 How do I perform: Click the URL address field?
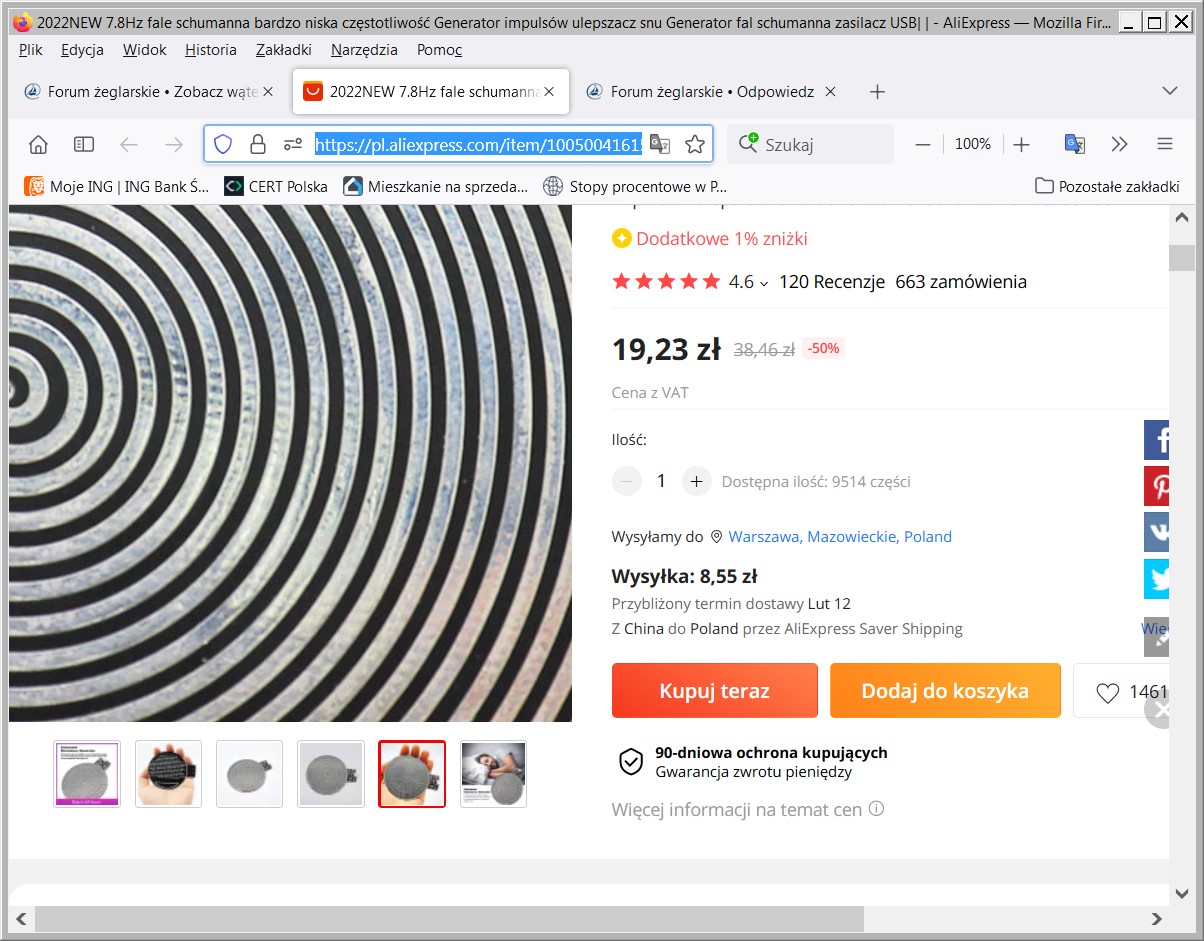pos(477,144)
